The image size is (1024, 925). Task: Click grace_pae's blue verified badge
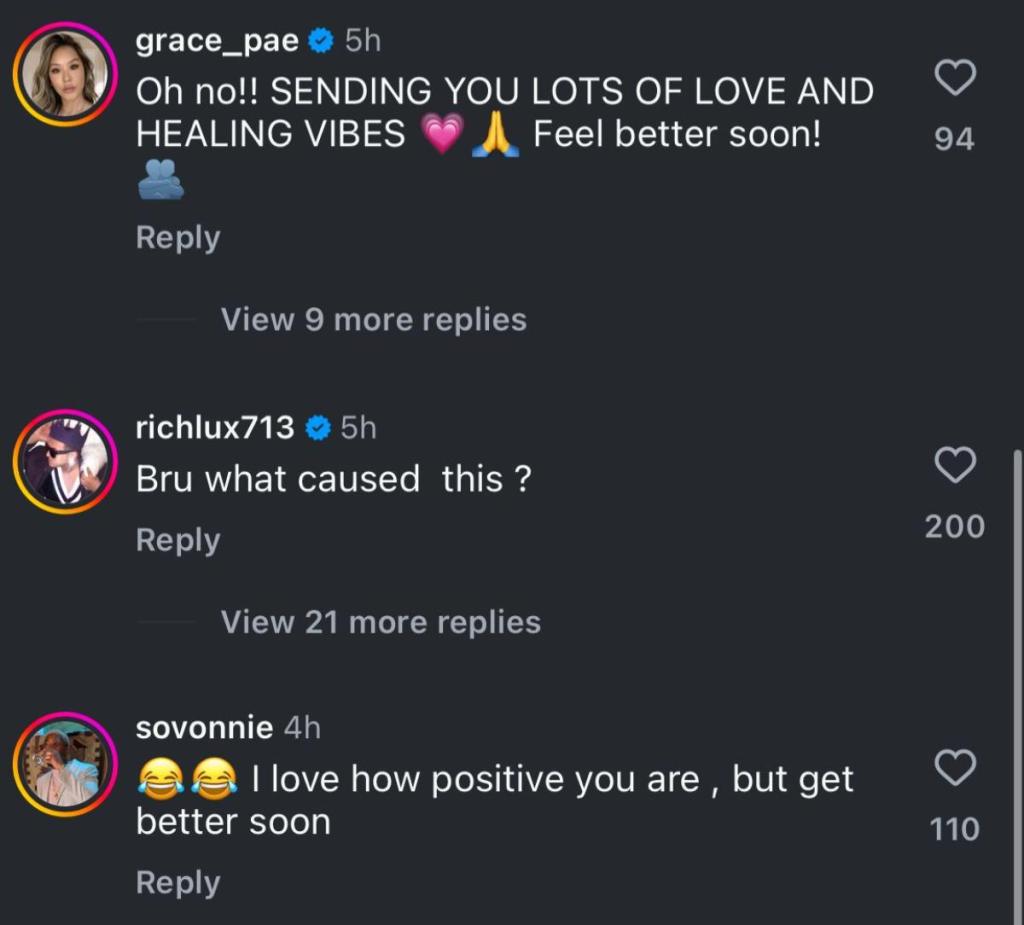coord(320,41)
